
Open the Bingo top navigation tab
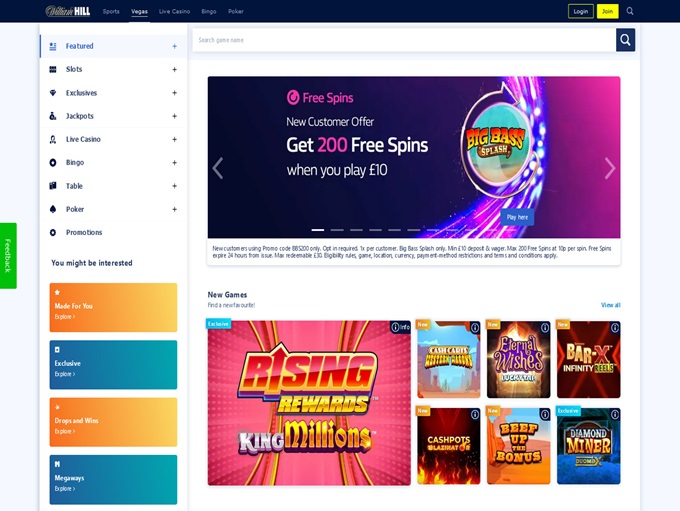pyautogui.click(x=209, y=11)
